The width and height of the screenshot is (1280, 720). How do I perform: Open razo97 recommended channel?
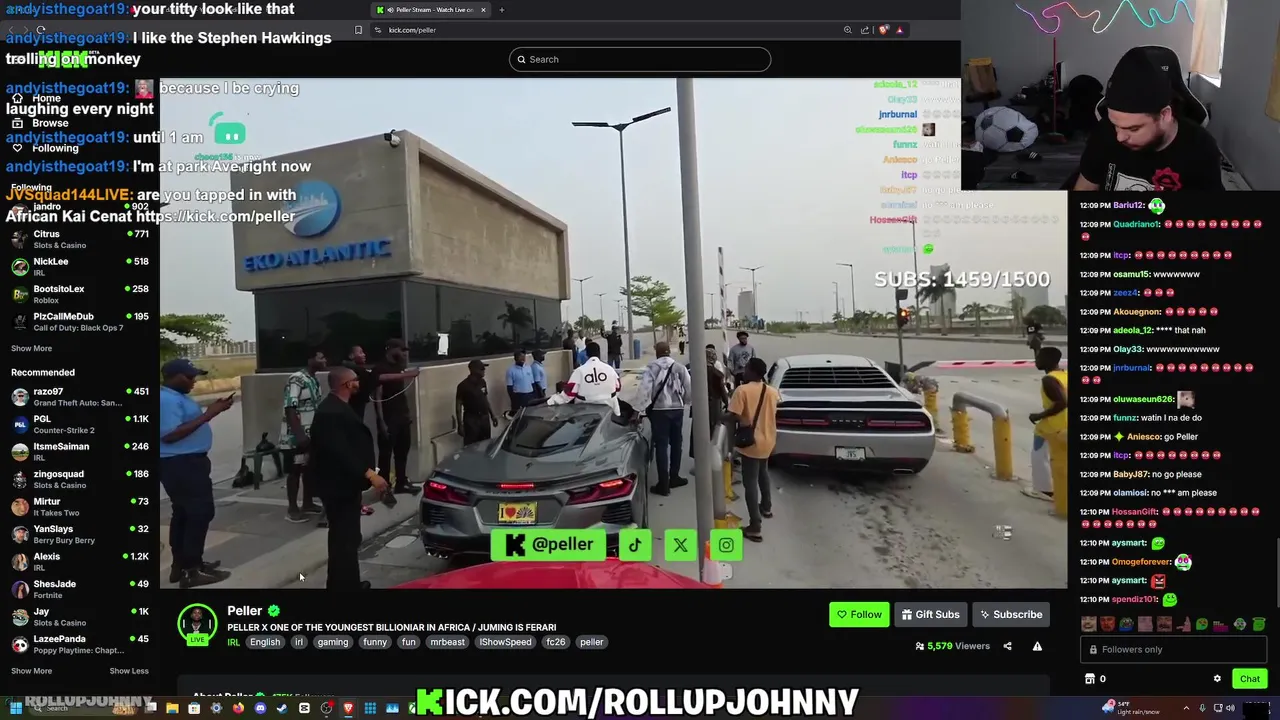point(80,397)
